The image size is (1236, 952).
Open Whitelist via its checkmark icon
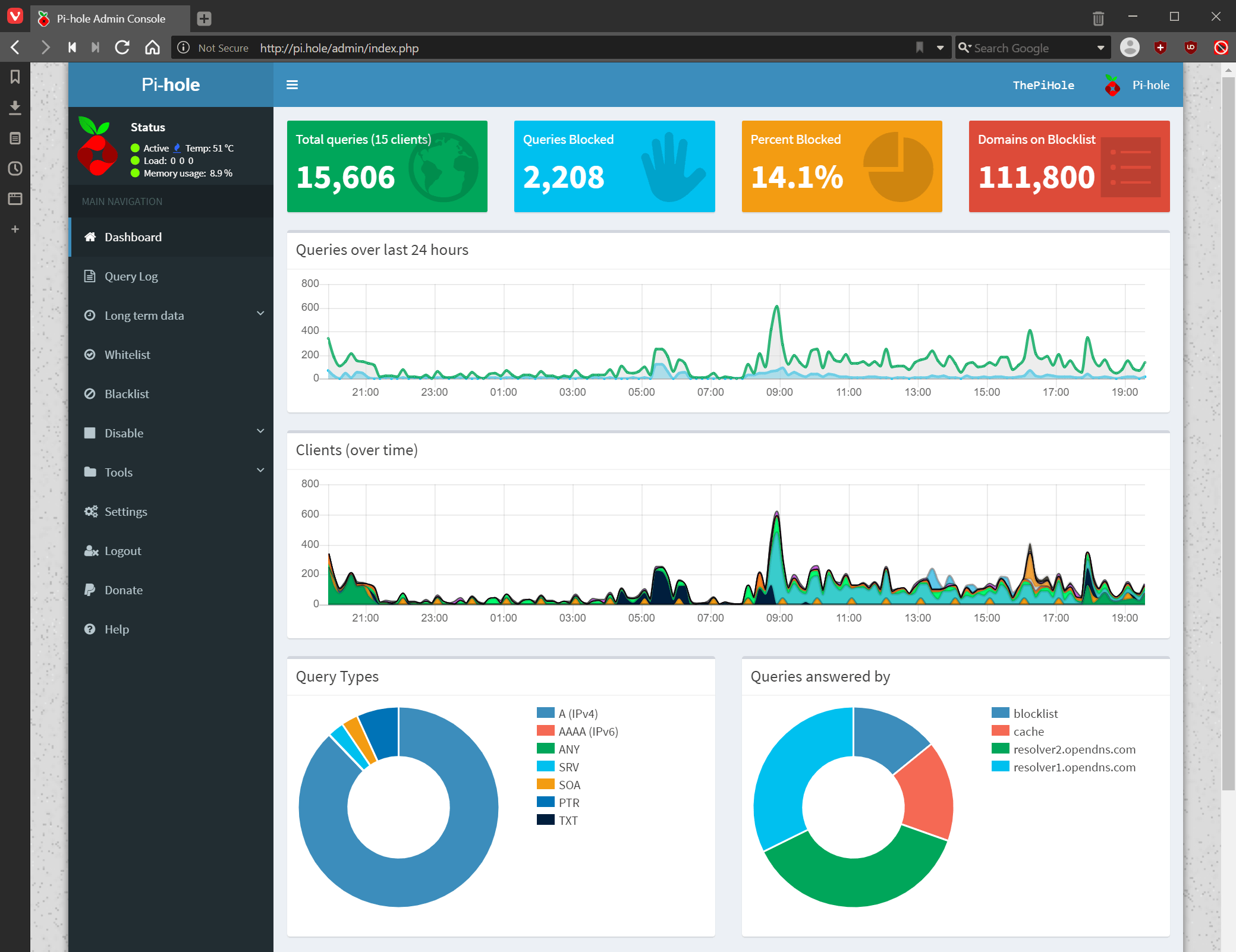pos(90,354)
